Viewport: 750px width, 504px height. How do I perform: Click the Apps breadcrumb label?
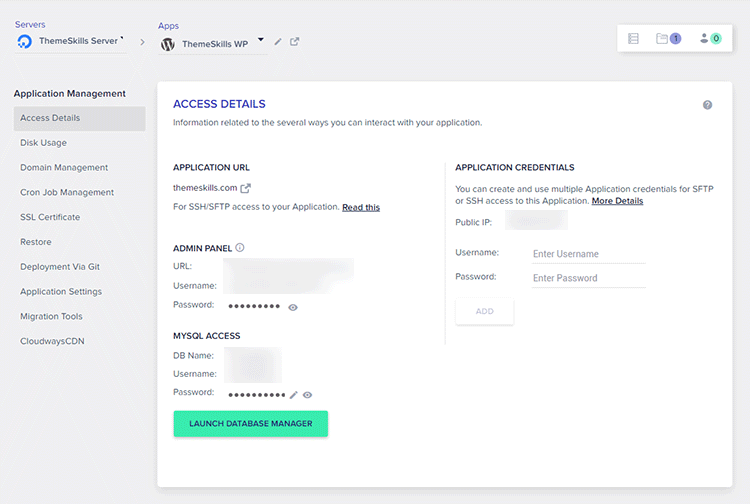(x=168, y=26)
